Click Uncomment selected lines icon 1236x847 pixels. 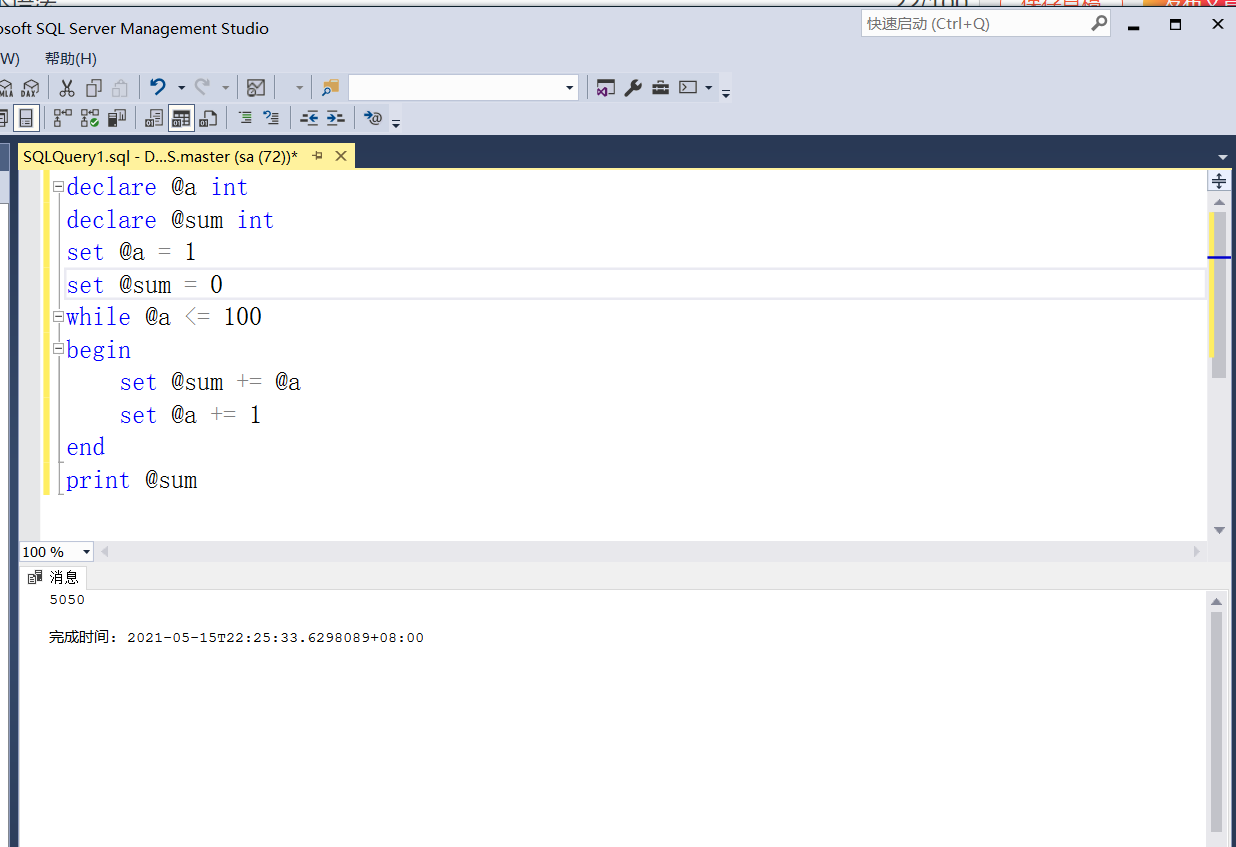click(271, 118)
